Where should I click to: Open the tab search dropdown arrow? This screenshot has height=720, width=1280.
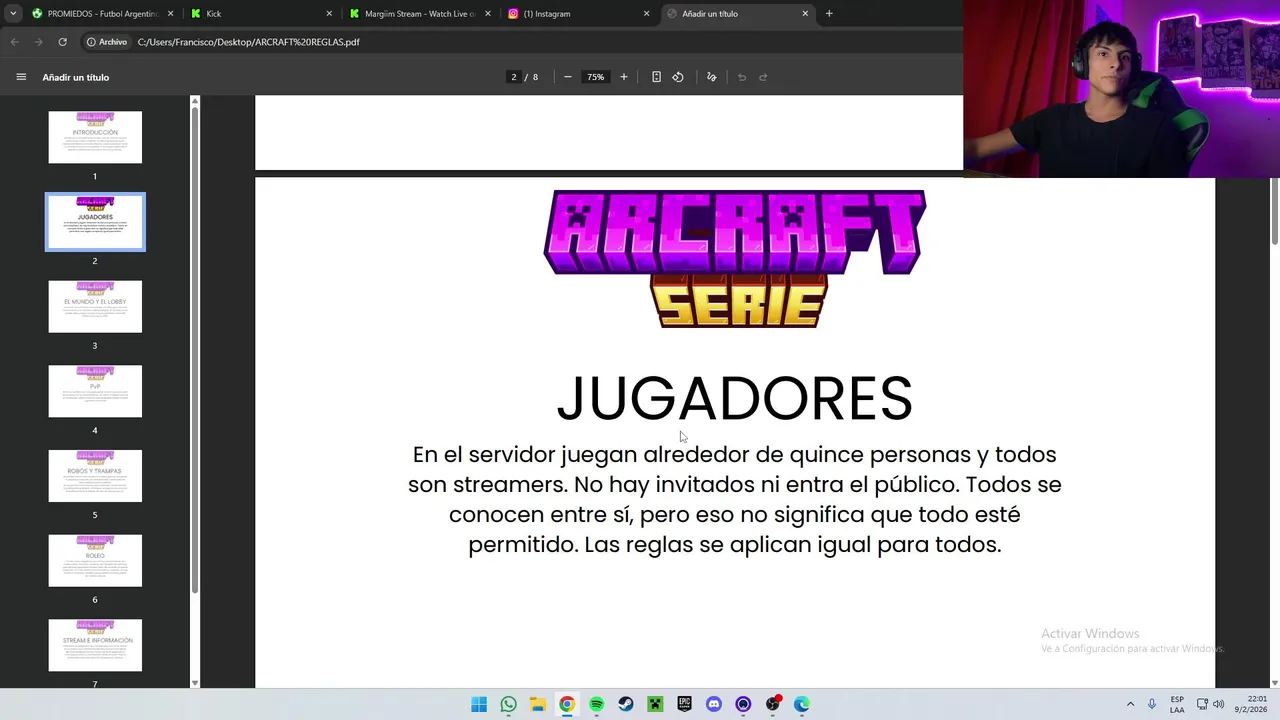(13, 14)
